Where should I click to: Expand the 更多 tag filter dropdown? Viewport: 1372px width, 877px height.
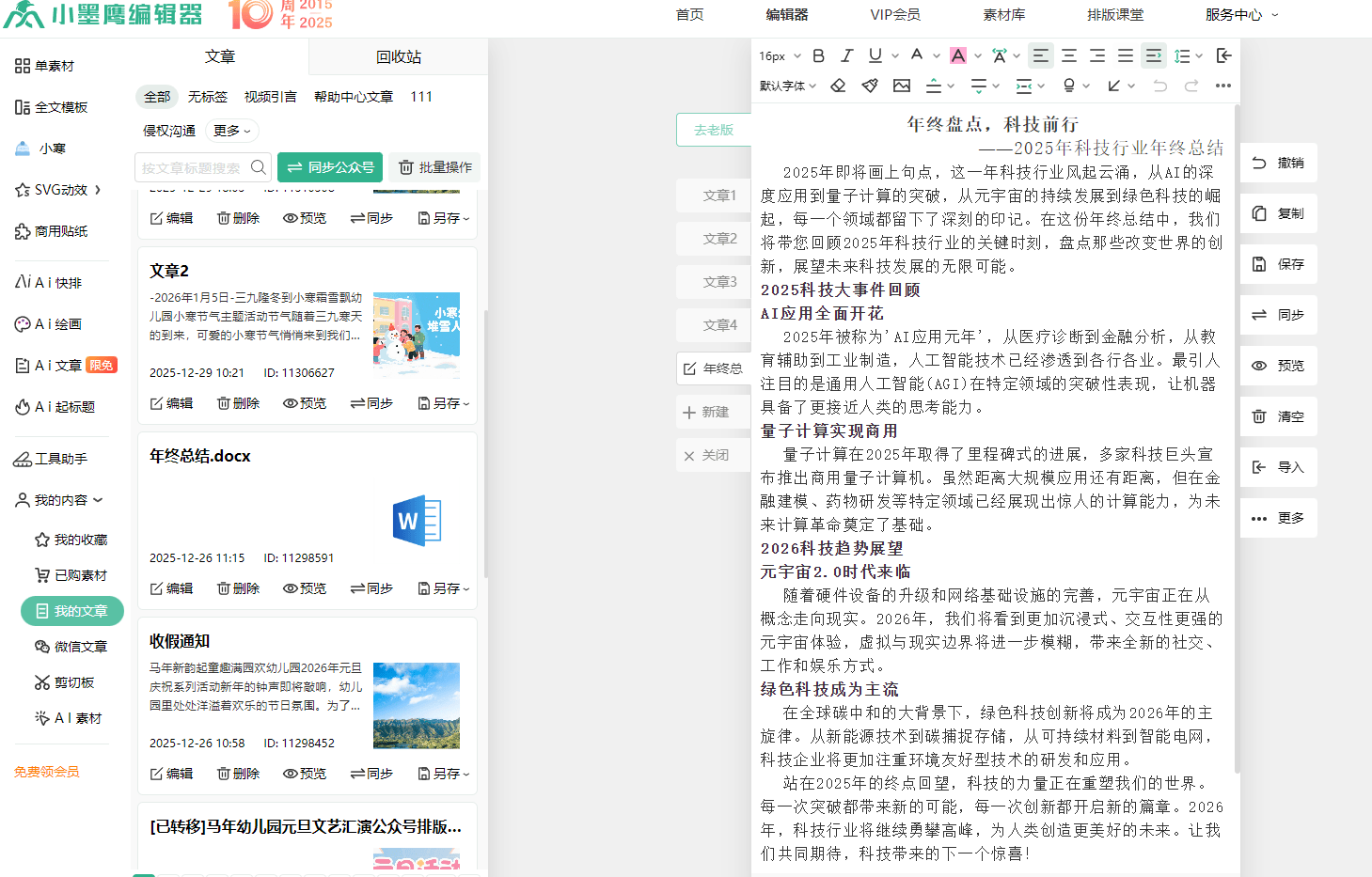coord(231,131)
